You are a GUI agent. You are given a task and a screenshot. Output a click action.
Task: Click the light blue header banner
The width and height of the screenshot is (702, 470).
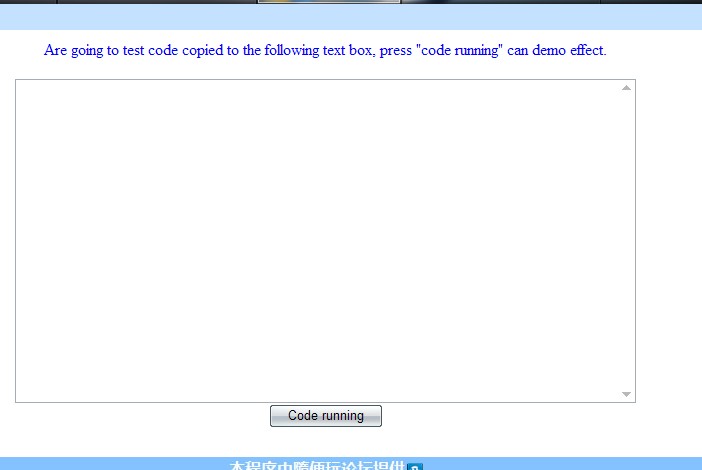[x=350, y=17]
